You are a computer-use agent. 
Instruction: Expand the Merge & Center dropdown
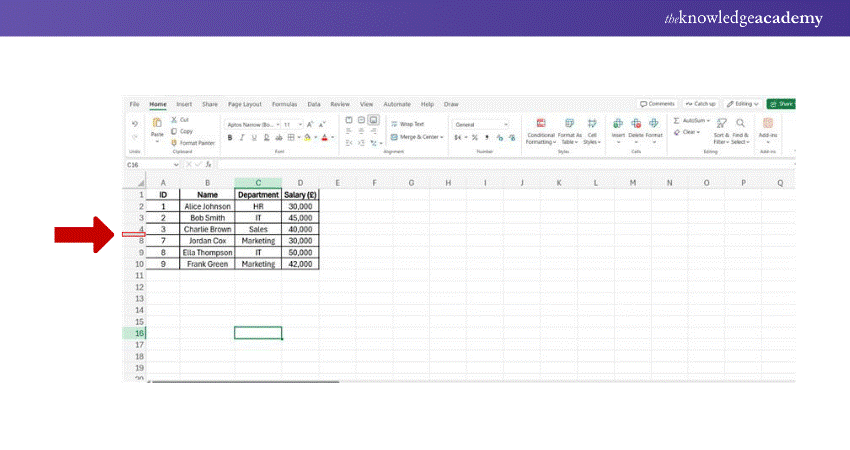click(x=443, y=137)
